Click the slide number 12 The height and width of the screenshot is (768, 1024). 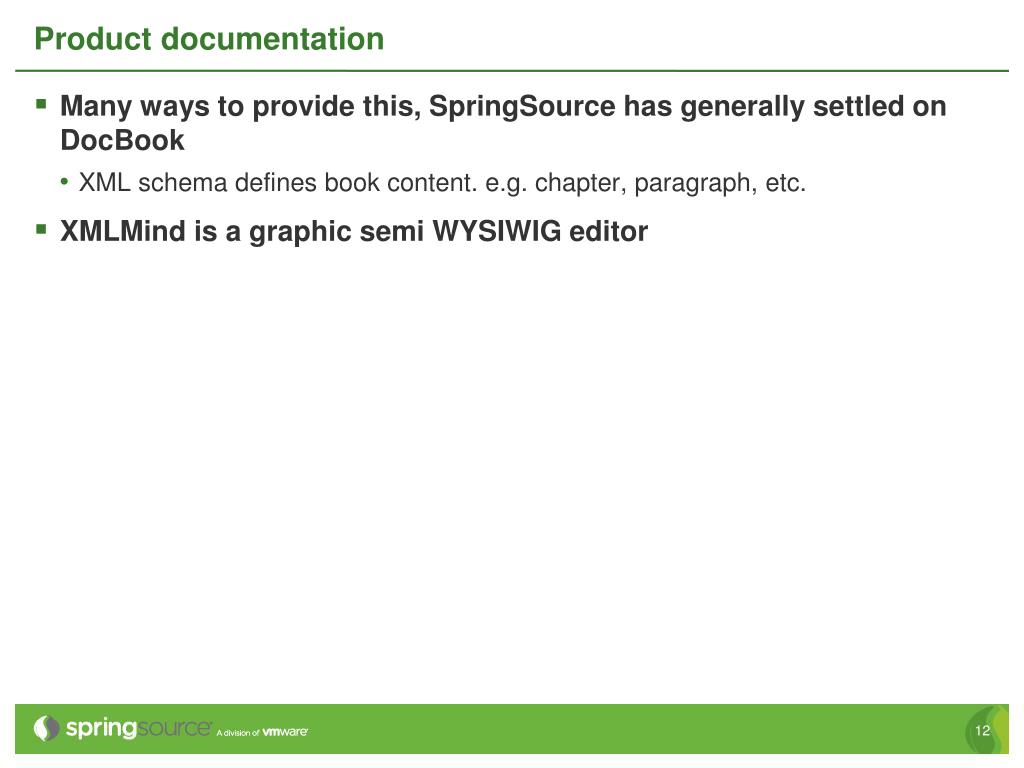tap(982, 731)
